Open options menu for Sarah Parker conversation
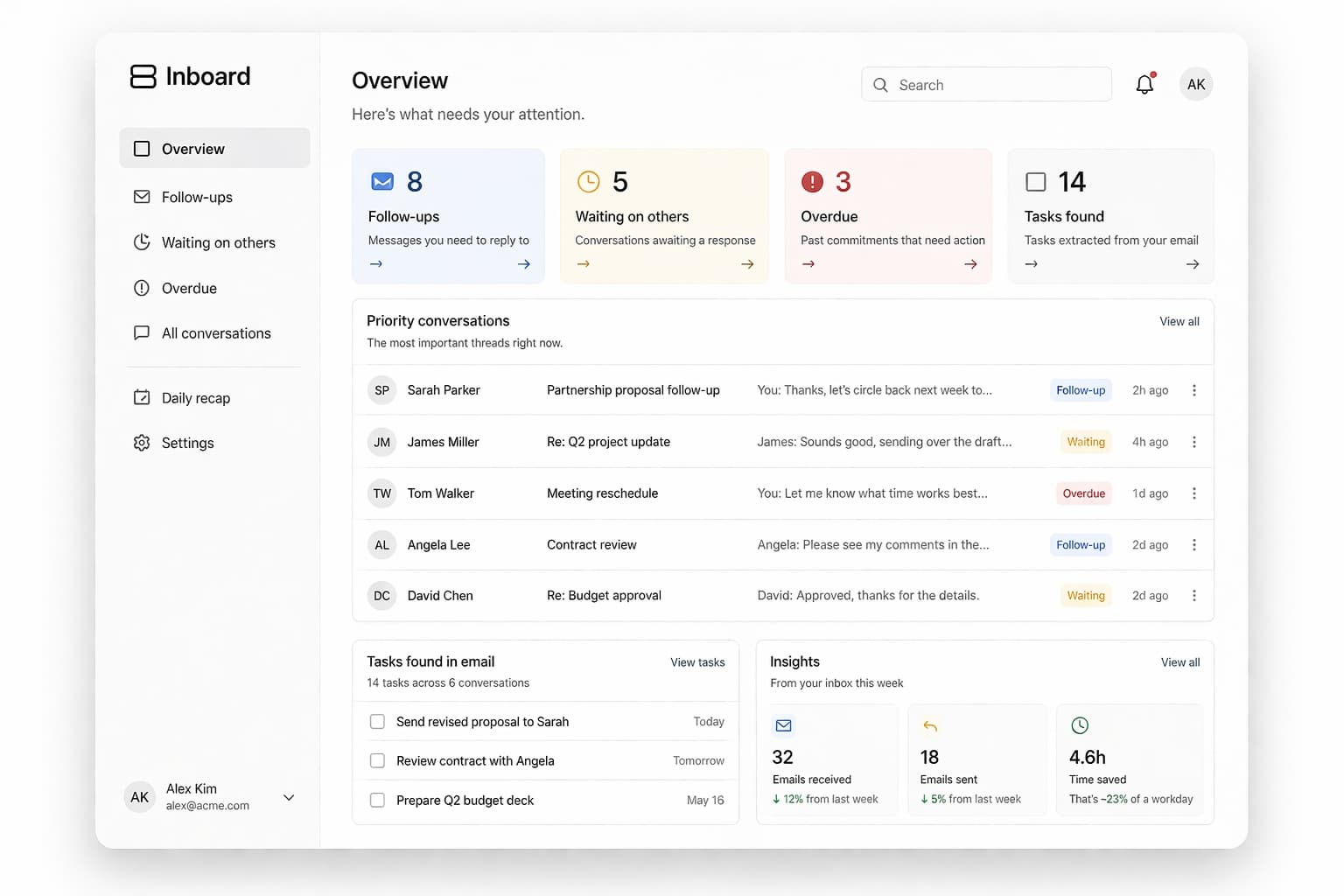Viewport: 1344px width, 896px height. click(x=1193, y=390)
